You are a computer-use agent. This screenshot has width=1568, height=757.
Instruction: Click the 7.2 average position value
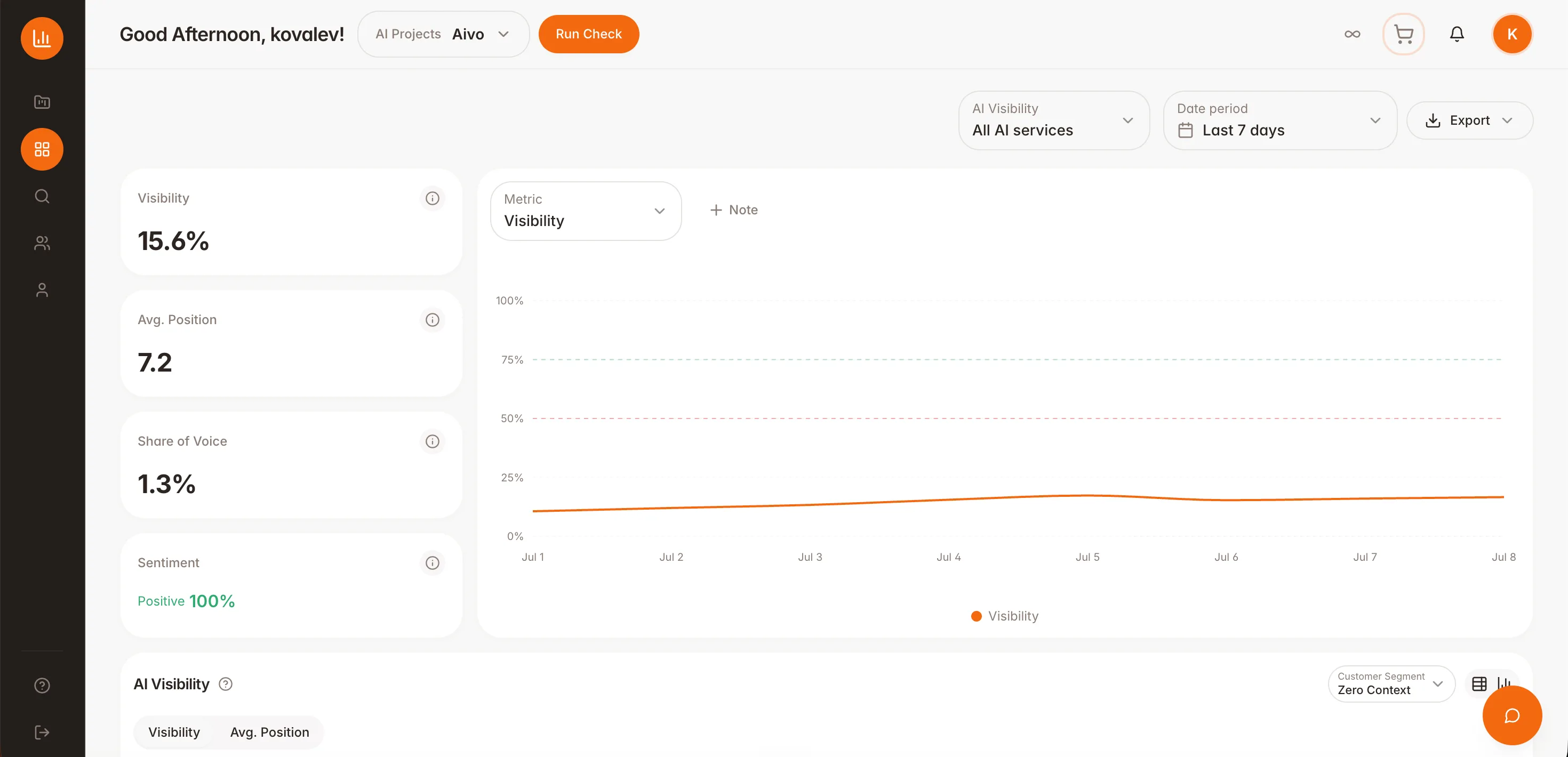[155, 362]
